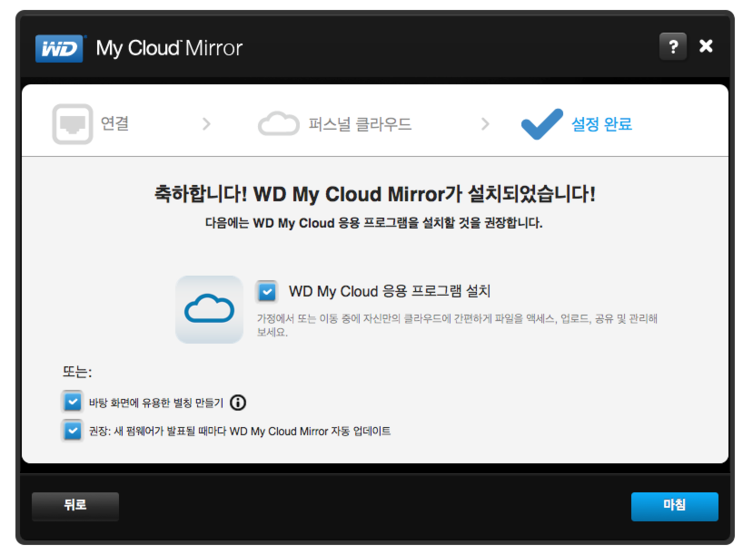Image resolution: width=743 pixels, height=554 pixels.
Task: Click the 축하합니다 installation heading
Action: coord(375,194)
